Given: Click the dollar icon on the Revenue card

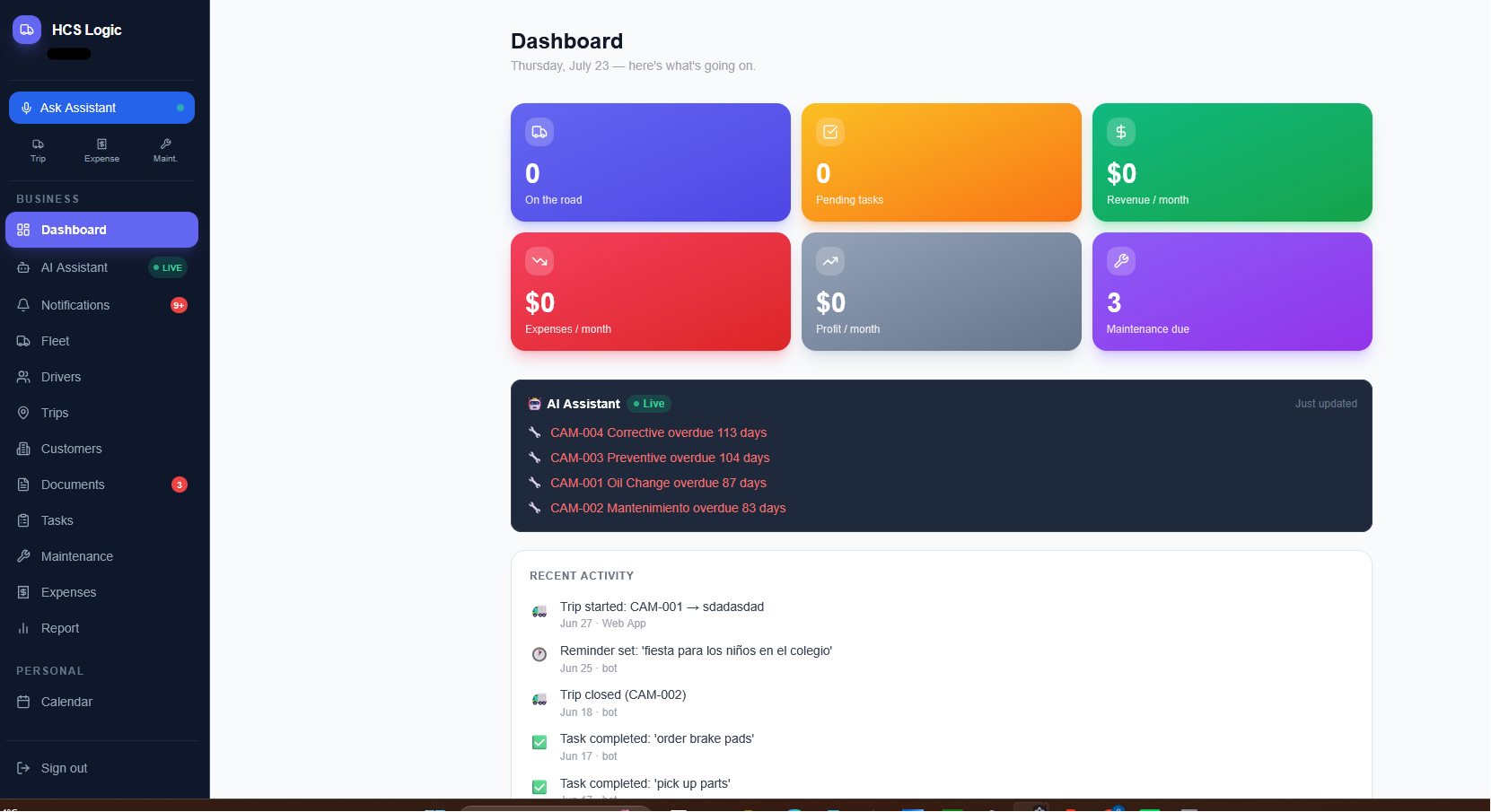Looking at the screenshot, I should click(1121, 132).
